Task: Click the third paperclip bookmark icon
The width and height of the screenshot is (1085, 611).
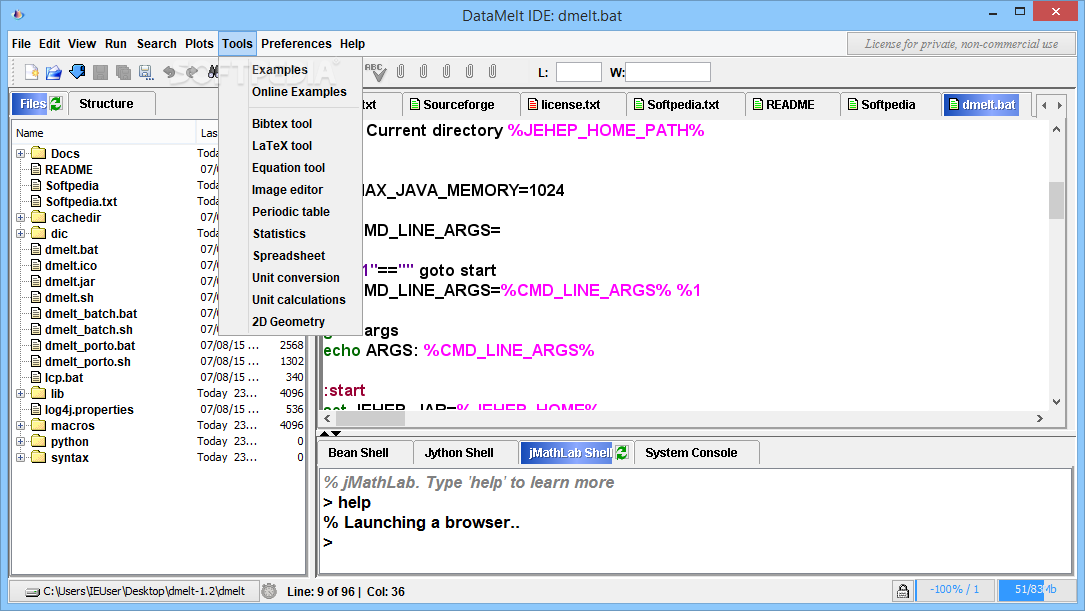Action: [x=446, y=71]
